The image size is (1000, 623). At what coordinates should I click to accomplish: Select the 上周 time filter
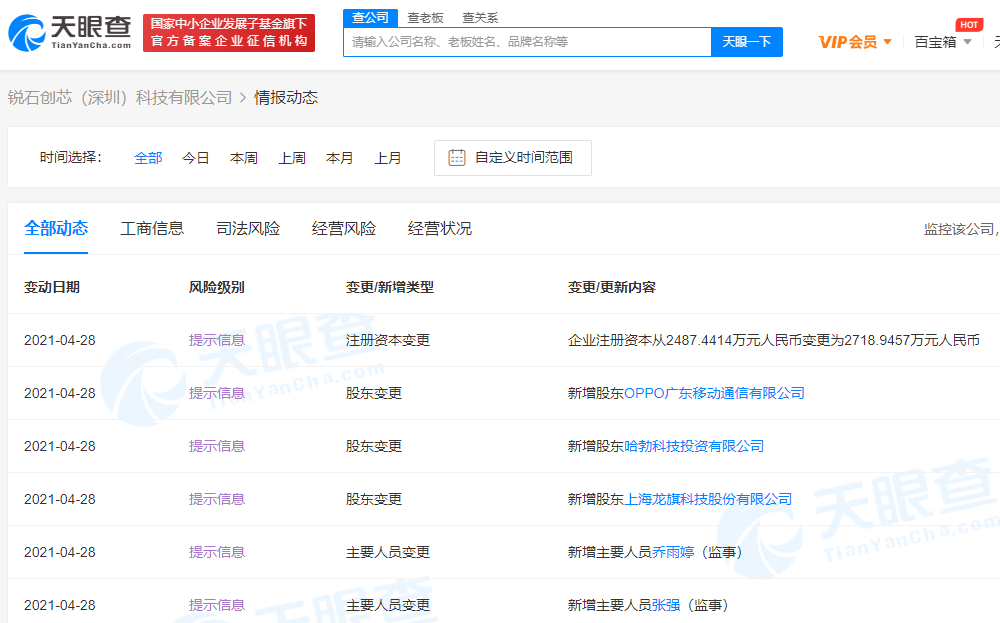tap(292, 158)
